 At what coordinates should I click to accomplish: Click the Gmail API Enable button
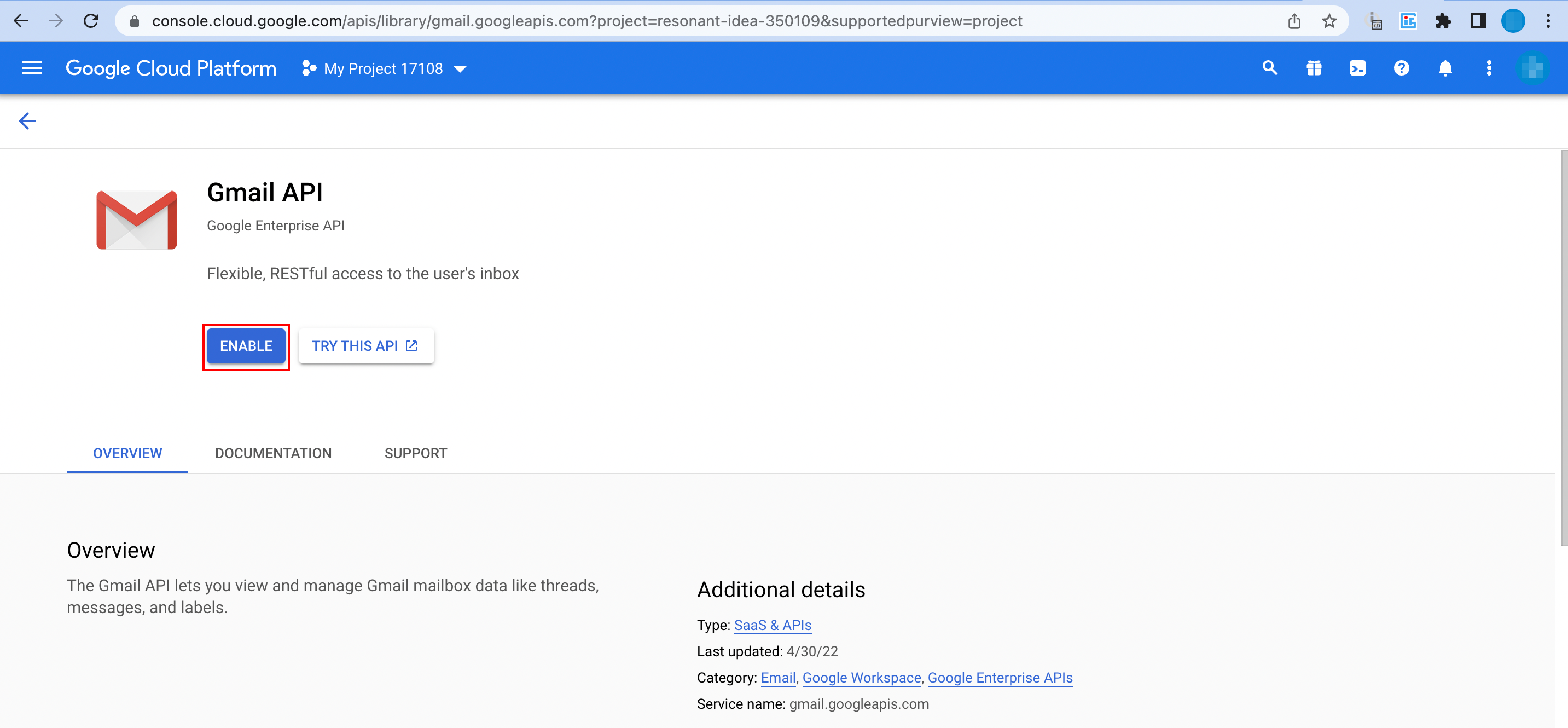click(x=246, y=346)
